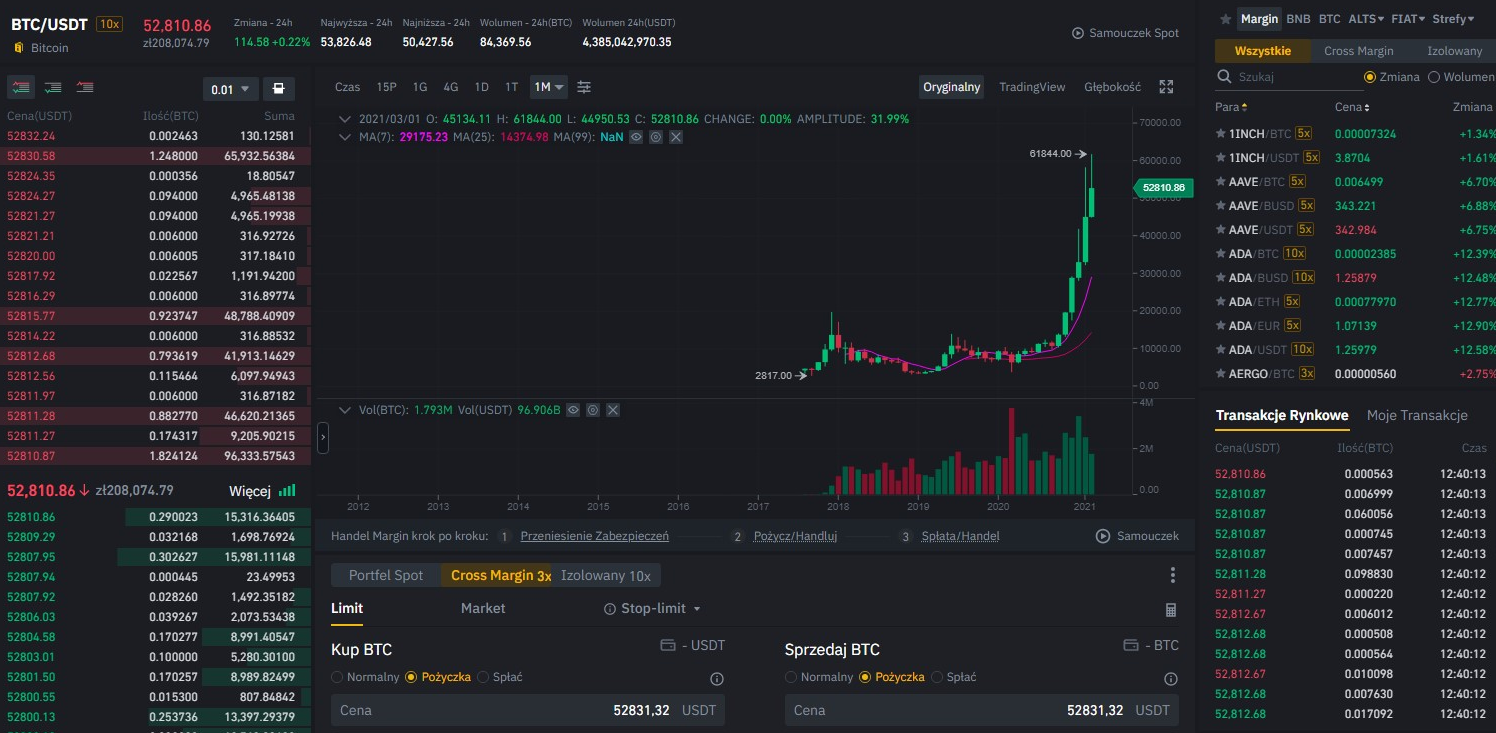Click the depth bar icon next to Więcej

click(x=288, y=491)
